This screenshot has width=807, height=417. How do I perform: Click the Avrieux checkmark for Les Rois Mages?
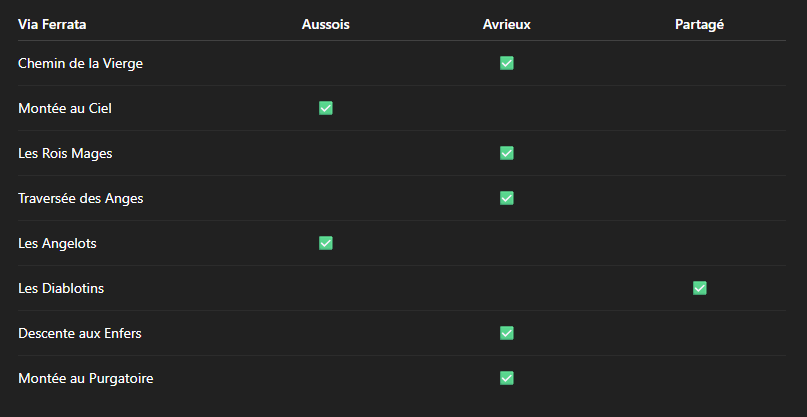coord(506,153)
